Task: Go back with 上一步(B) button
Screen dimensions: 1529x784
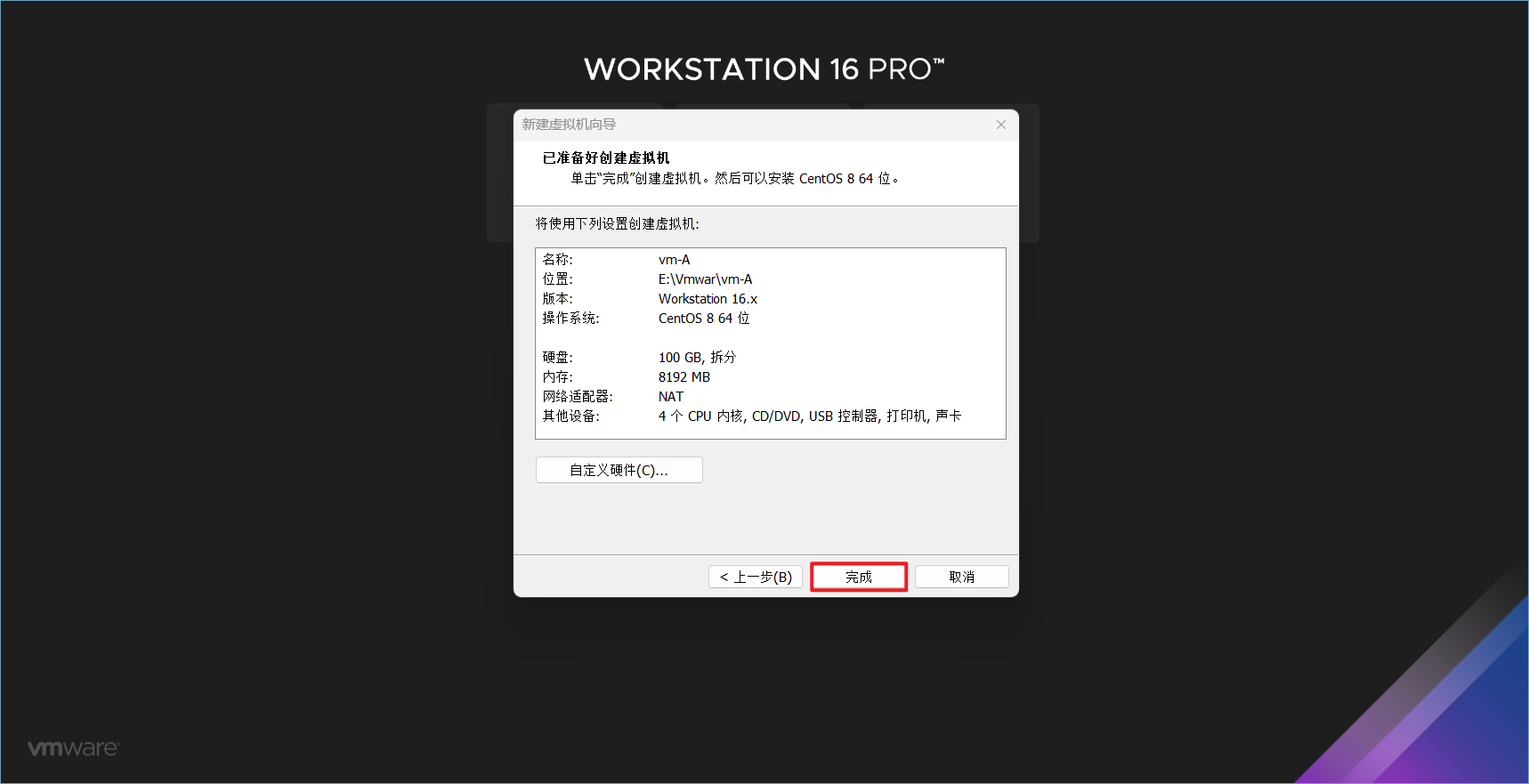Action: 756,577
